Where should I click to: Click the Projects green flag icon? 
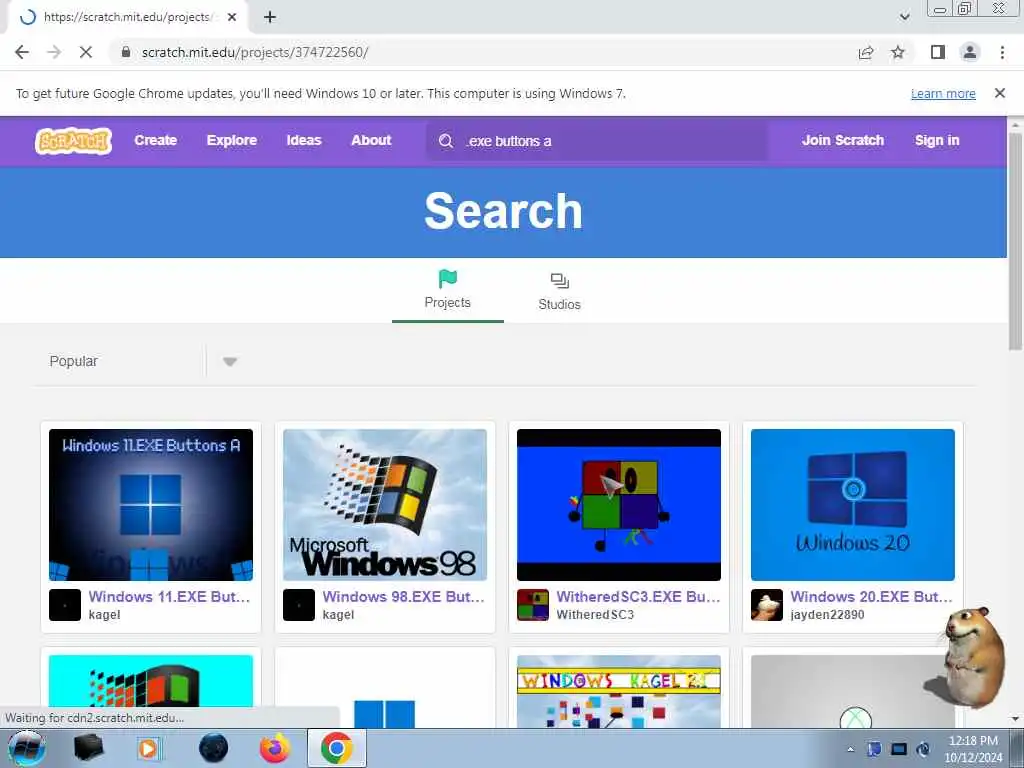447,279
